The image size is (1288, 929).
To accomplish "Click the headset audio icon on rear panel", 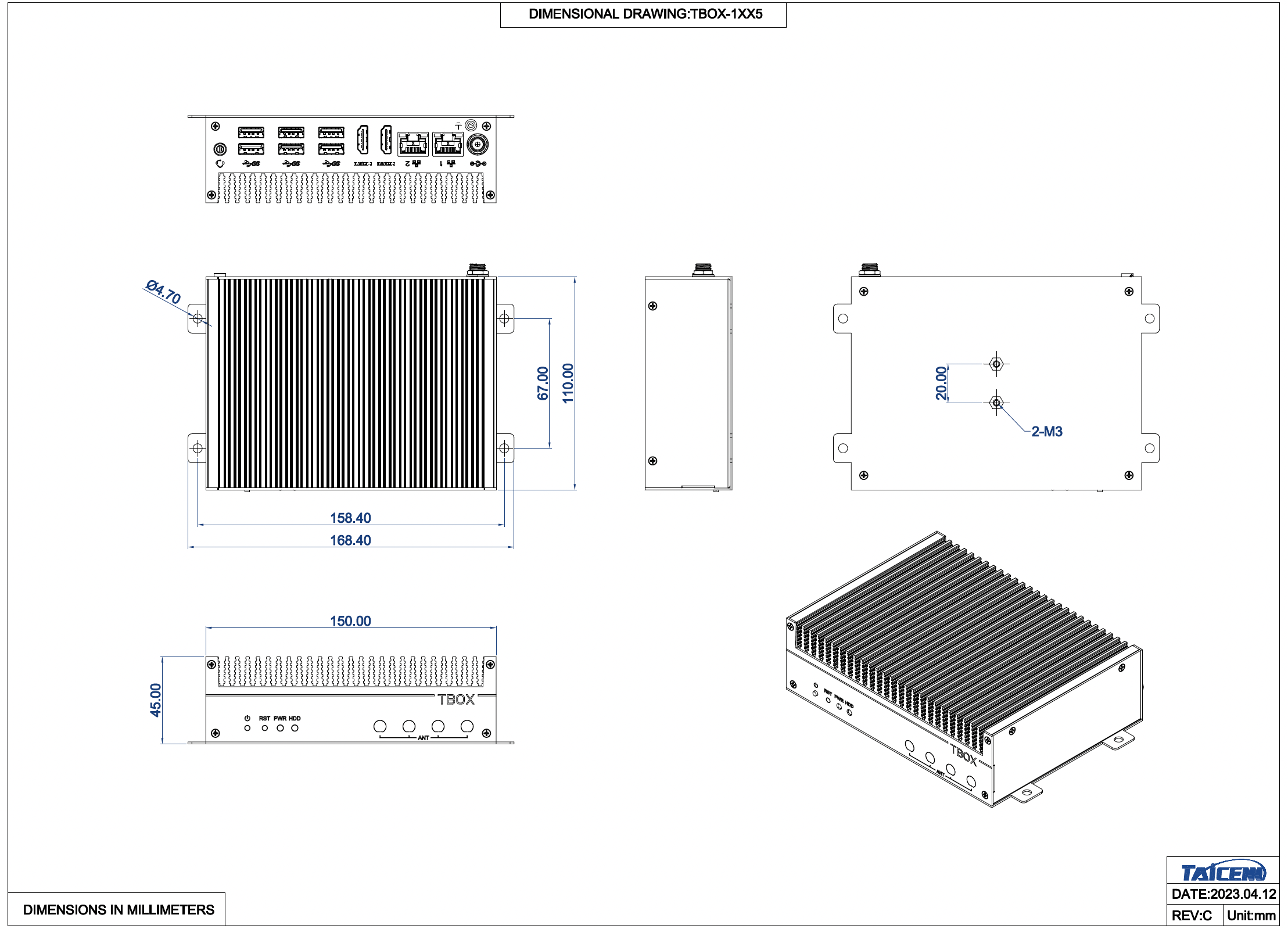I will 220,164.
